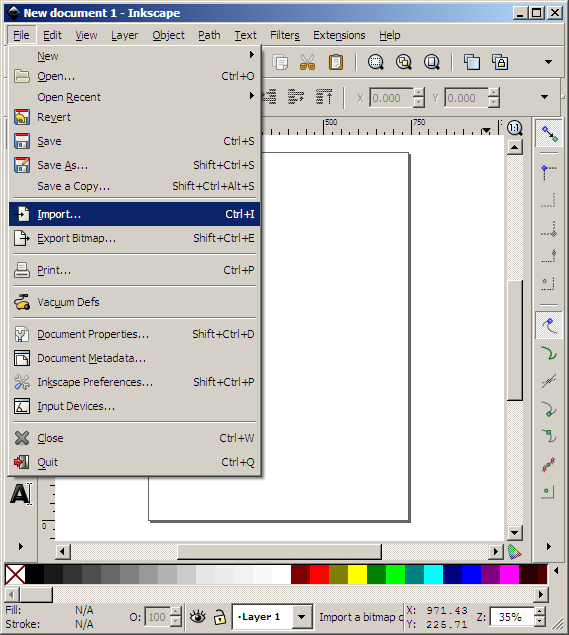Toggle Layer 1 visibility eye icon
This screenshot has width=569, height=635.
[x=198, y=617]
